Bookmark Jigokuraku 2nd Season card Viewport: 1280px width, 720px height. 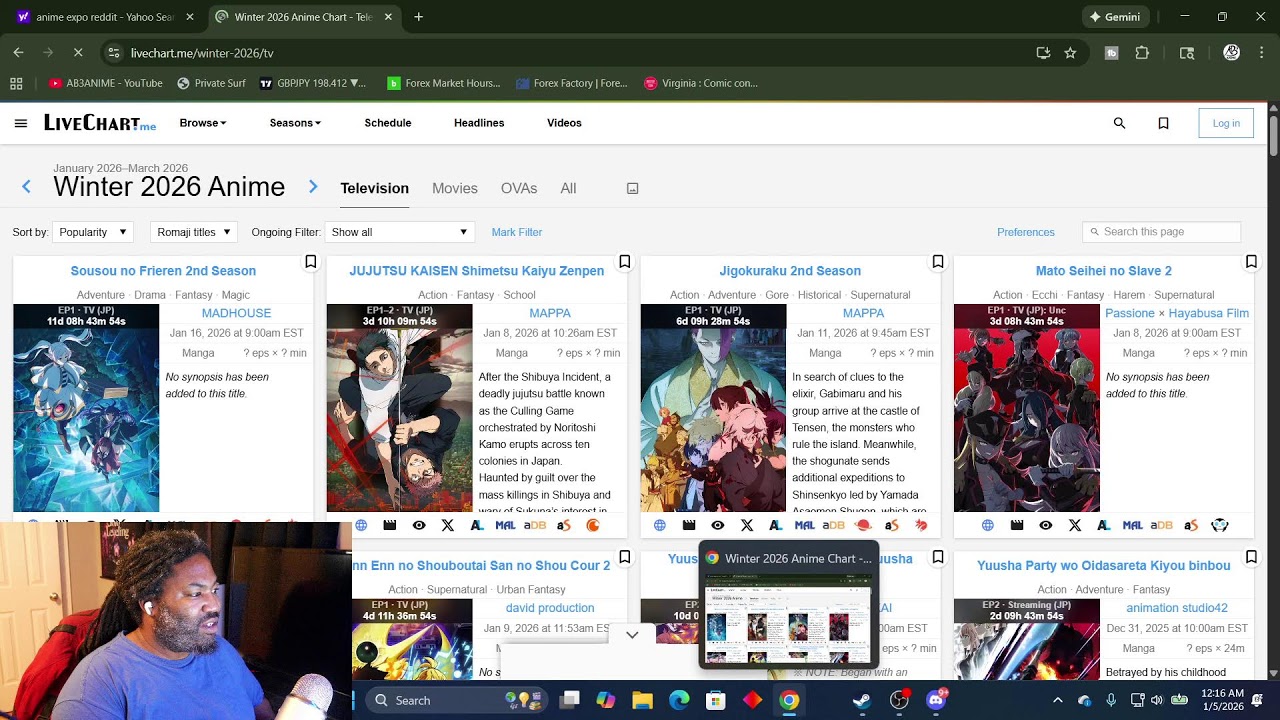click(x=938, y=262)
